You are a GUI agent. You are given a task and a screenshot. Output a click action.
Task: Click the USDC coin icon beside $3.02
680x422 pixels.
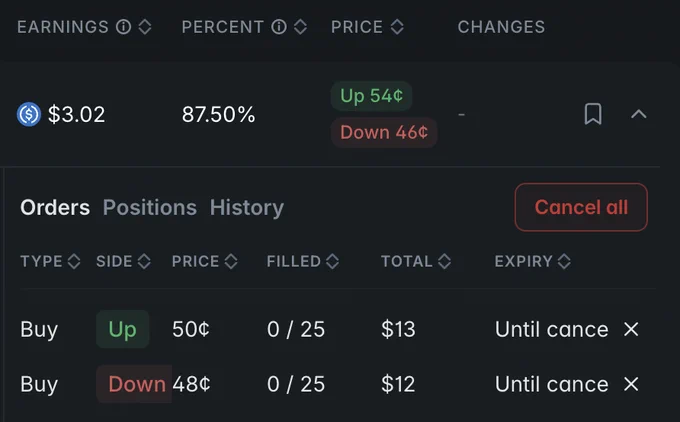tap(29, 114)
